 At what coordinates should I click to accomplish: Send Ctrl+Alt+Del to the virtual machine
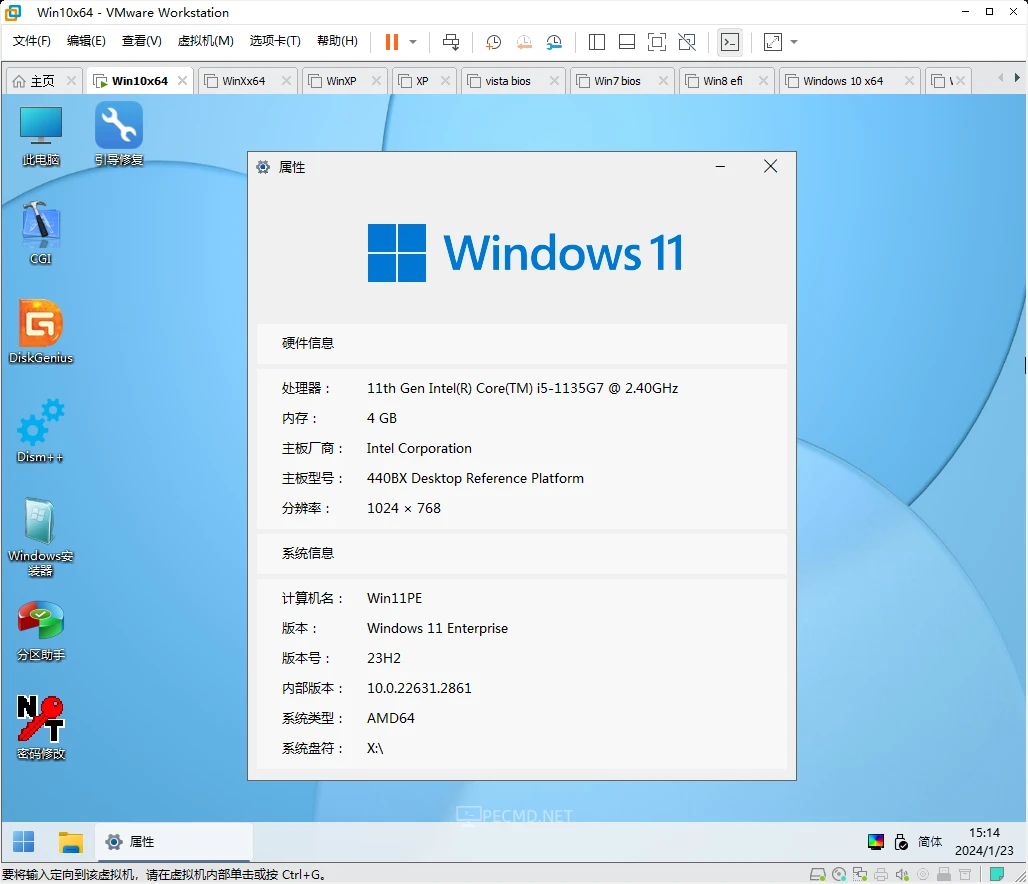click(x=451, y=42)
